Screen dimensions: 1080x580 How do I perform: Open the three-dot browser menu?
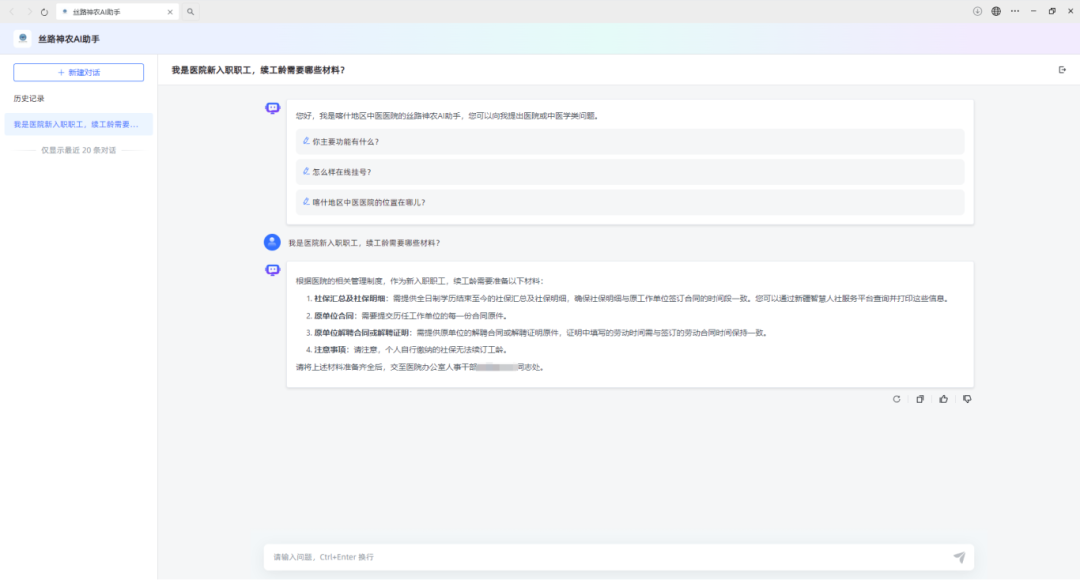(1015, 11)
